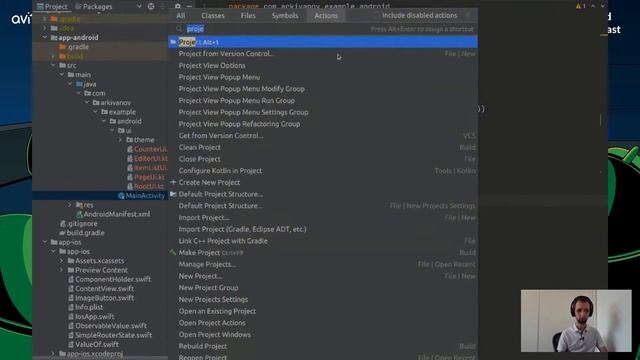
Task: Switch to the Packages view tab
Action: pos(94,7)
